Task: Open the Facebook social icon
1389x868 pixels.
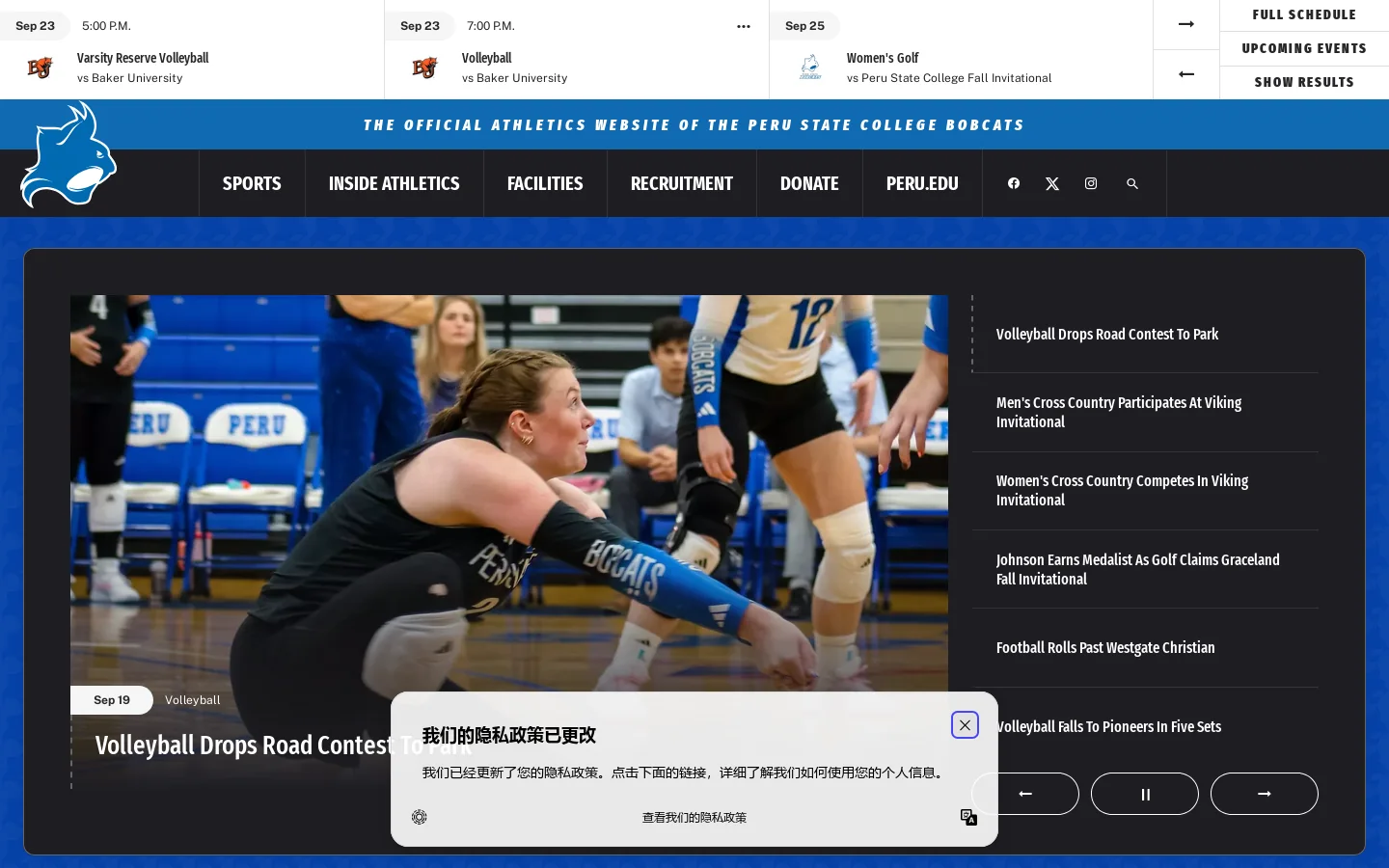Action: click(x=1014, y=183)
